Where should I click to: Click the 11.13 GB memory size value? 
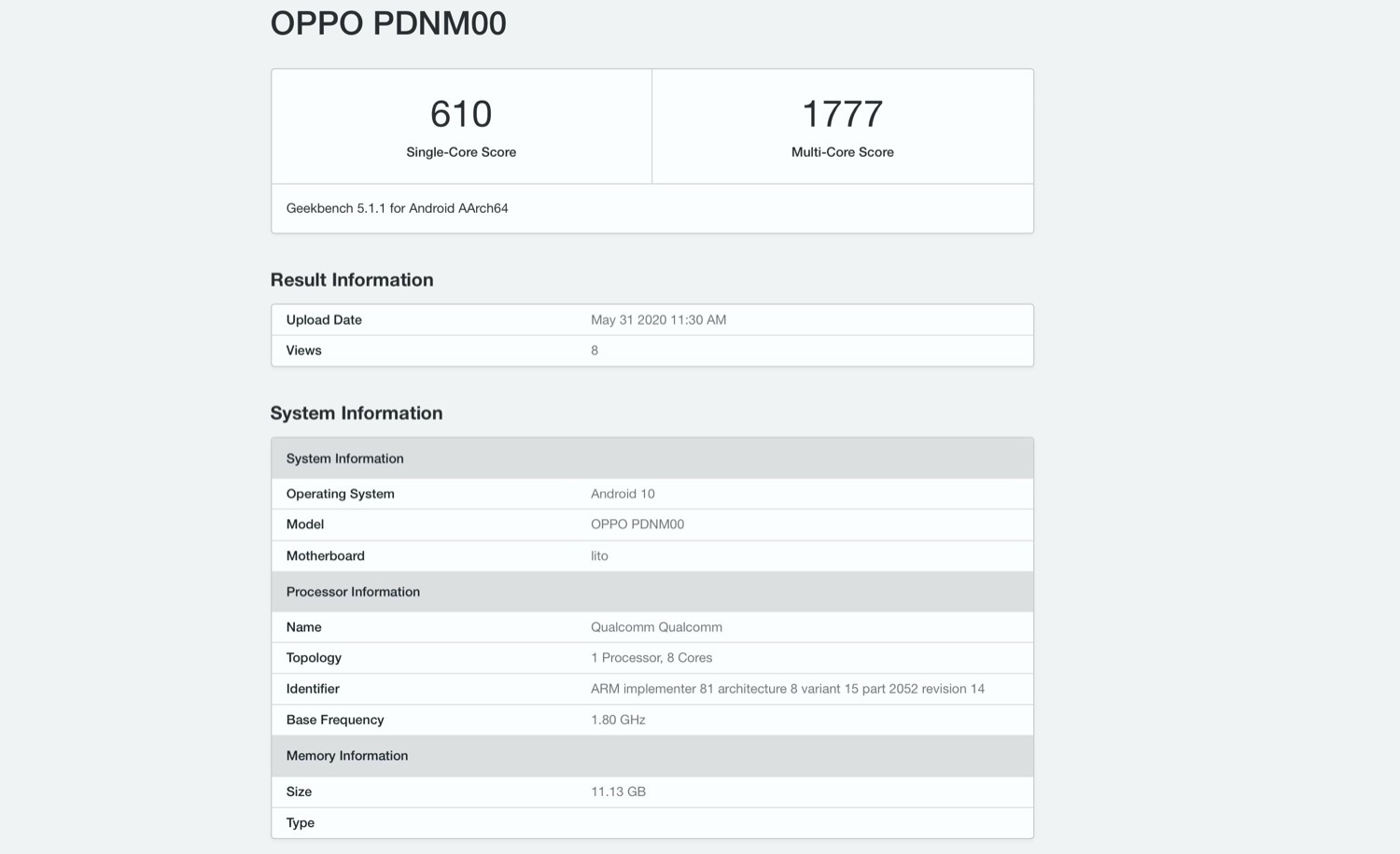point(618,791)
